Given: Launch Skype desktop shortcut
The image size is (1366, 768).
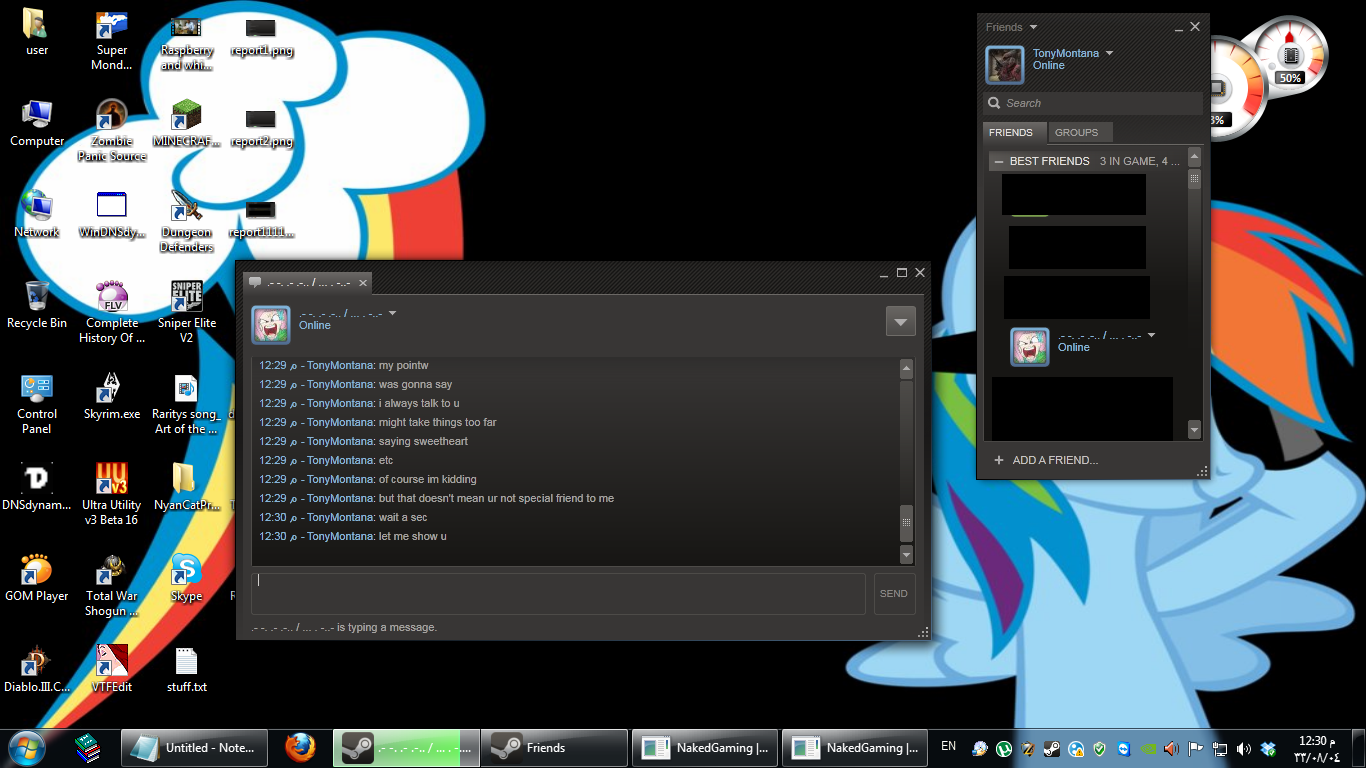Looking at the screenshot, I should (x=186, y=577).
